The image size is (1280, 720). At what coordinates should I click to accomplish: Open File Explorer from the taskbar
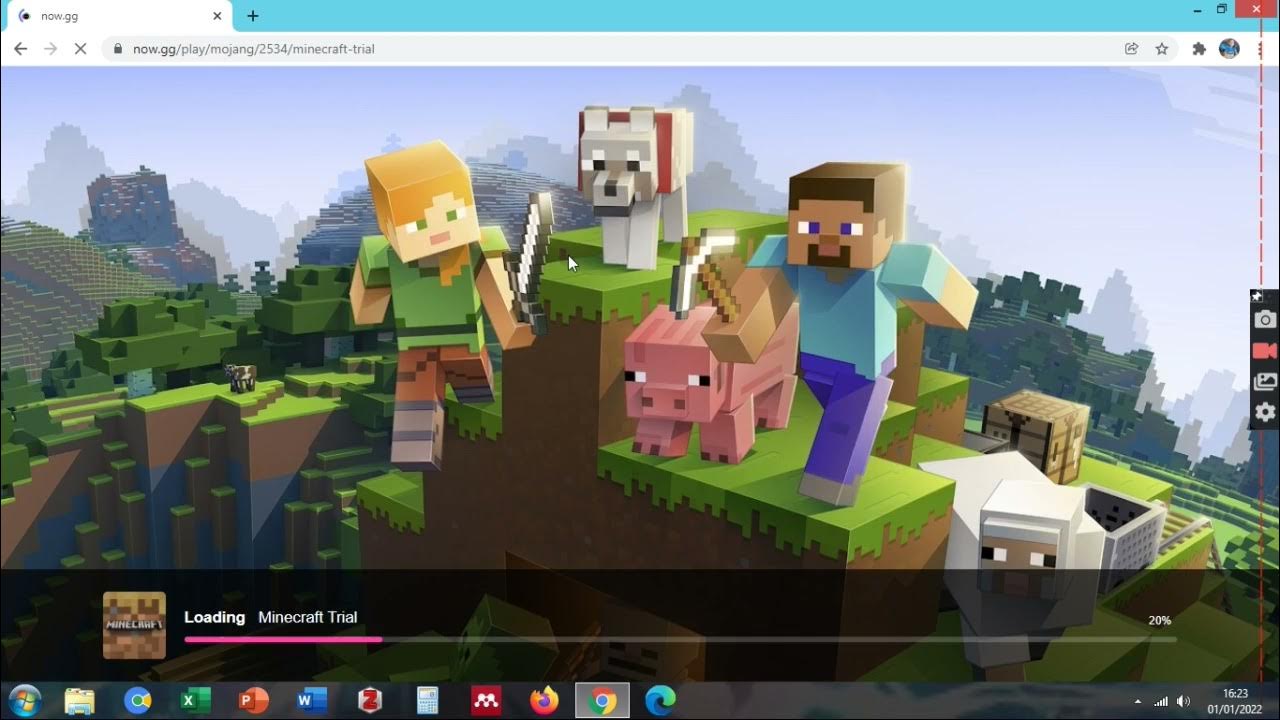point(80,701)
